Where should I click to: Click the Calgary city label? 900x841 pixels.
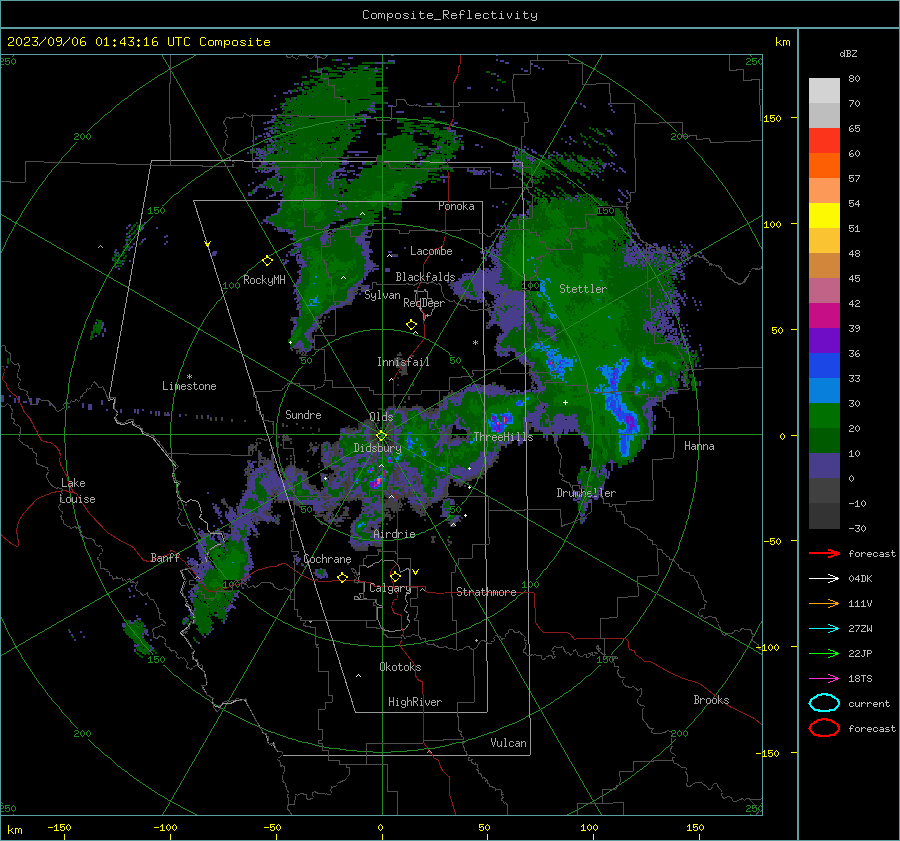point(390,588)
